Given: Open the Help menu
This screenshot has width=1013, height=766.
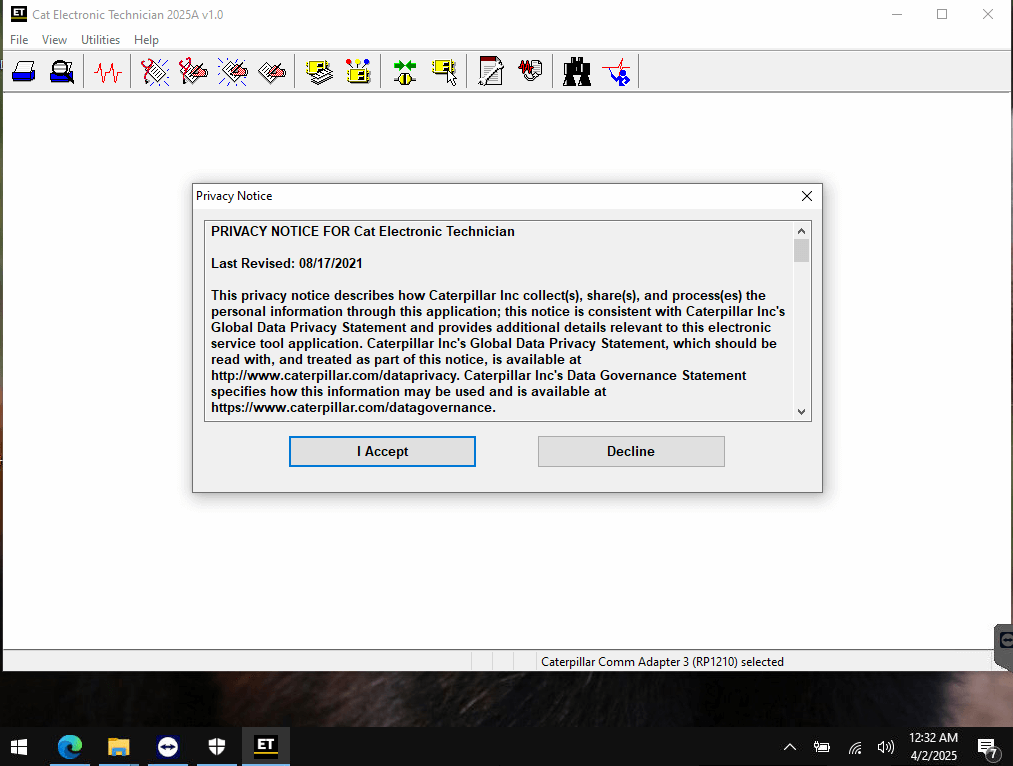Looking at the screenshot, I should 146,40.
